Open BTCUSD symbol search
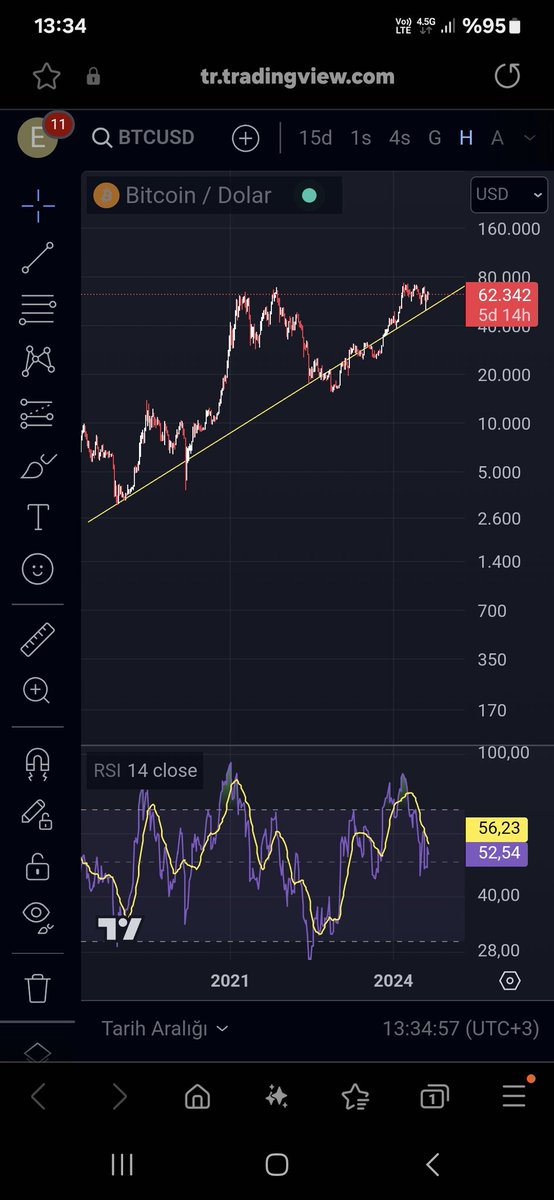Image resolution: width=554 pixels, height=1200 pixels. (x=143, y=137)
